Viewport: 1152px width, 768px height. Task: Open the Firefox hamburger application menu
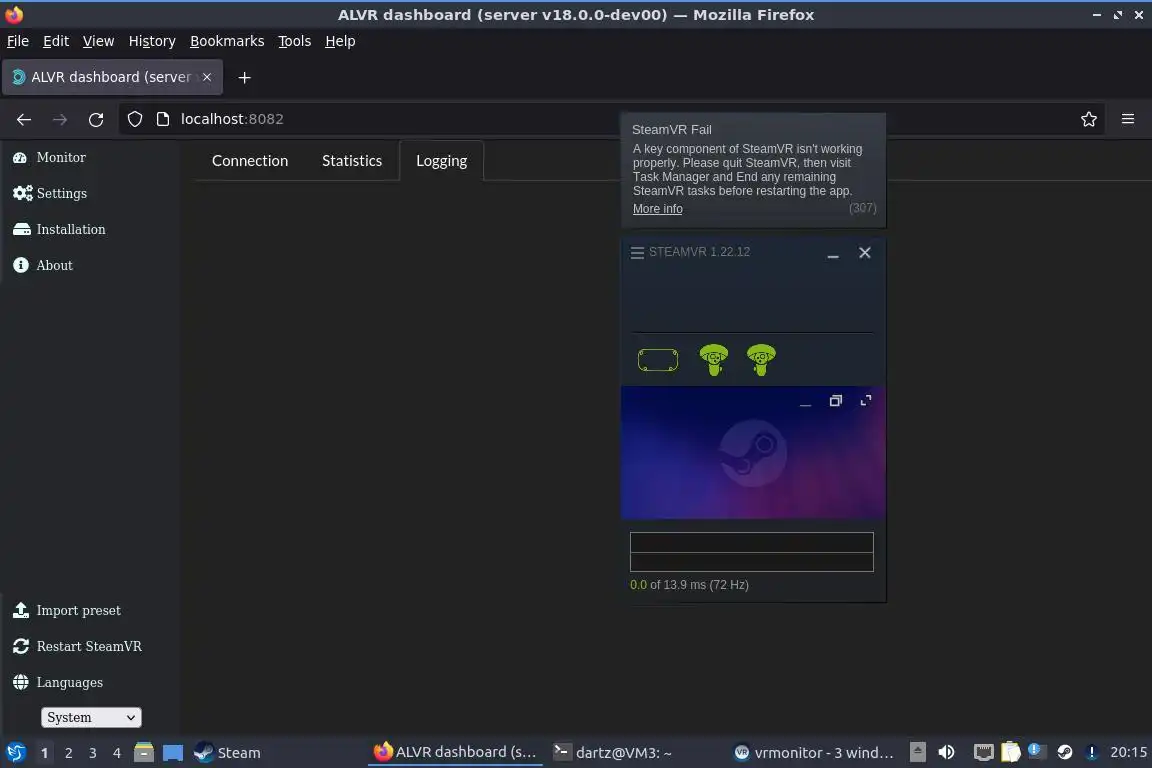tap(1128, 119)
